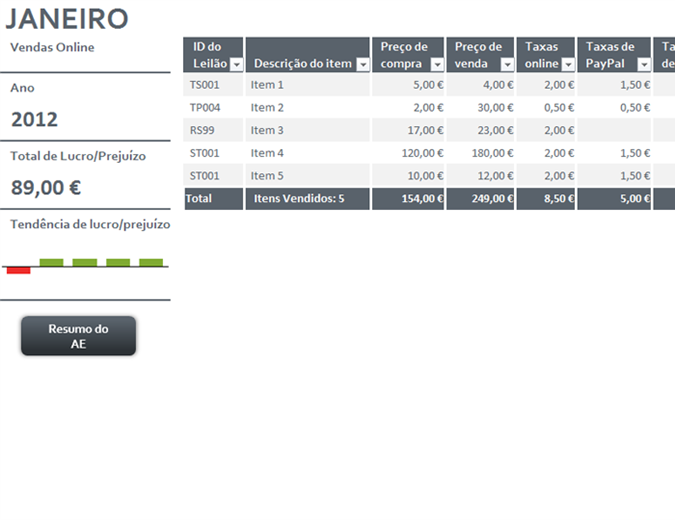Select cell TP004 in the auction ID column
675x520 pixels.
pos(213,108)
